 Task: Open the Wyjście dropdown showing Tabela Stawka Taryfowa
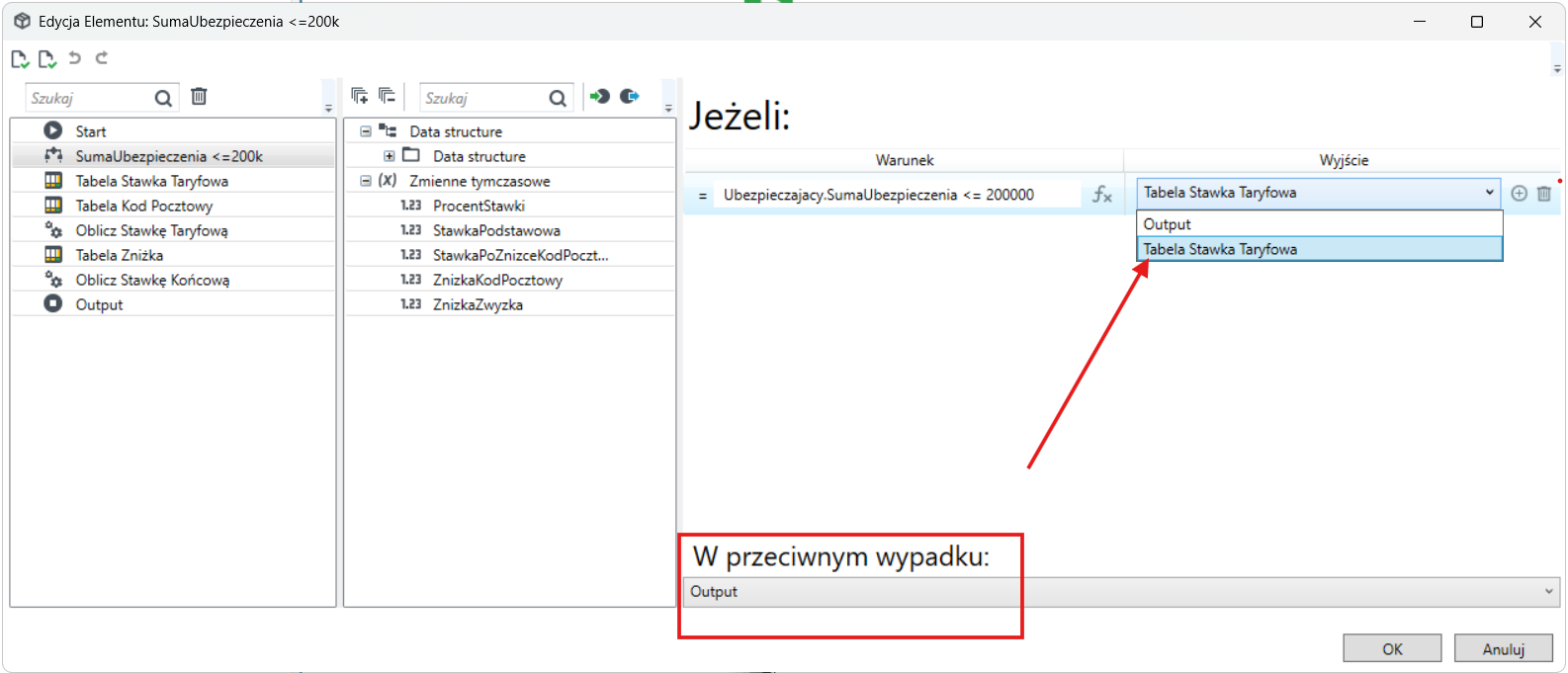pyautogui.click(x=1319, y=193)
